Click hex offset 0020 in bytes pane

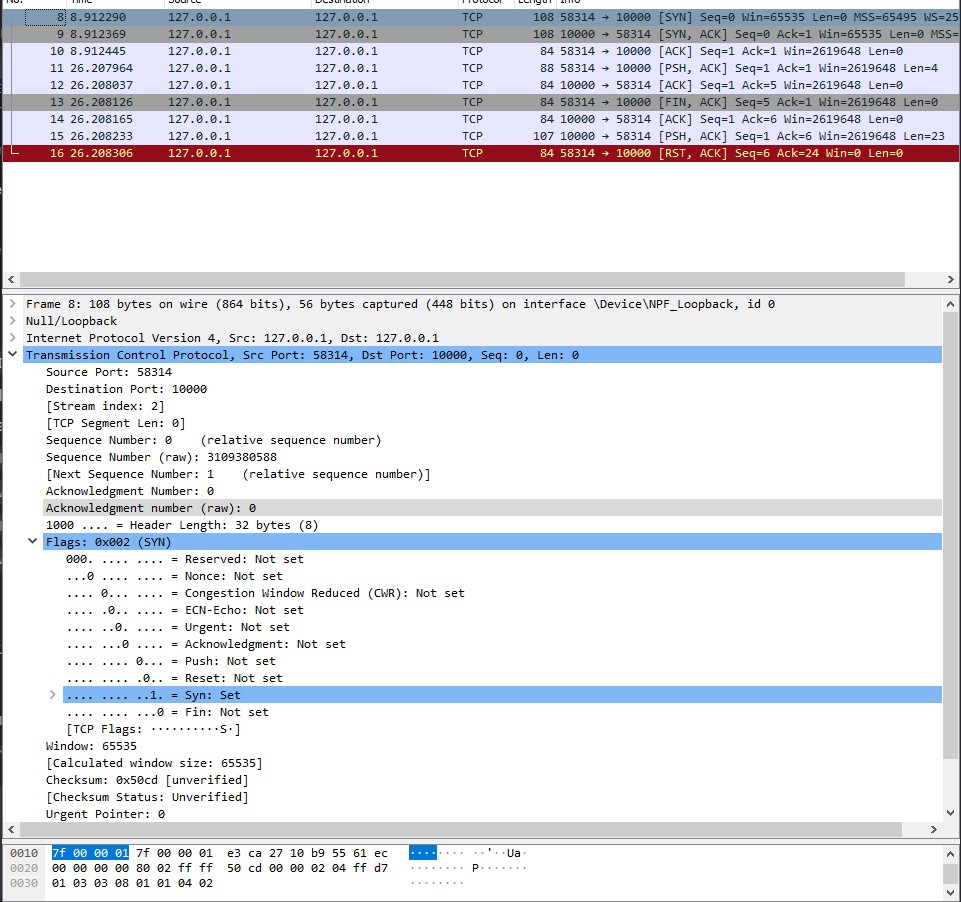[24, 868]
